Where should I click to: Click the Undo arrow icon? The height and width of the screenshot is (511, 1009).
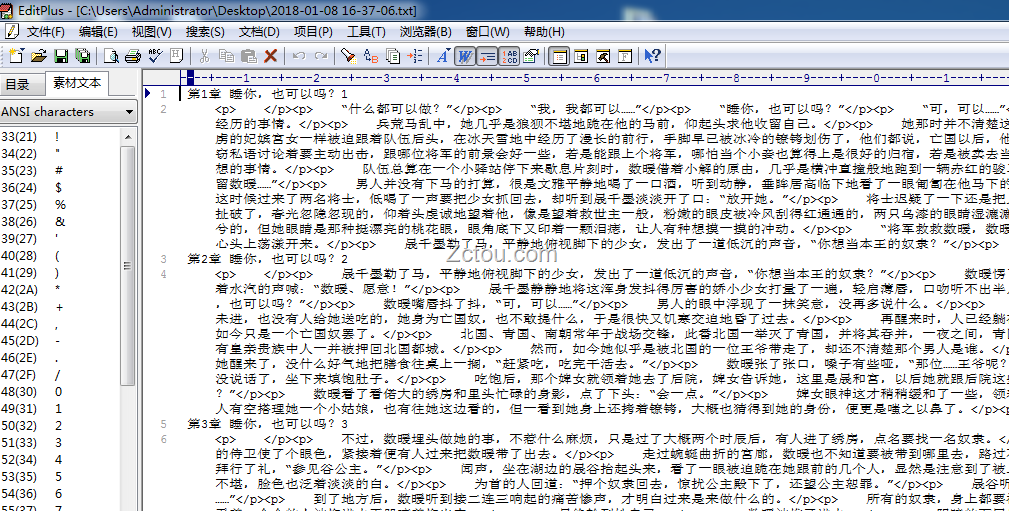pyautogui.click(x=299, y=56)
